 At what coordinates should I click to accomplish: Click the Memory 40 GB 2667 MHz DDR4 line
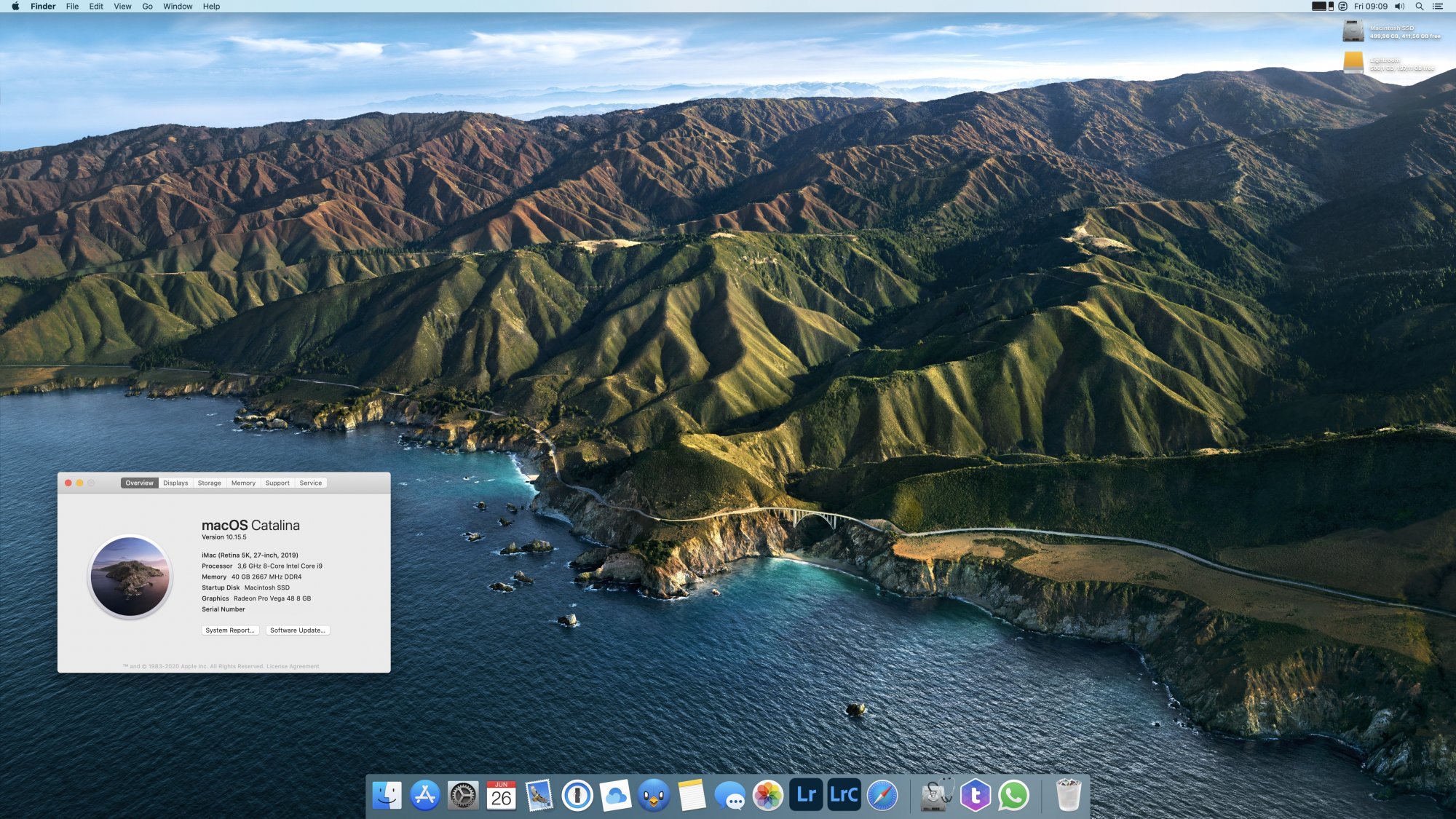[x=252, y=577]
